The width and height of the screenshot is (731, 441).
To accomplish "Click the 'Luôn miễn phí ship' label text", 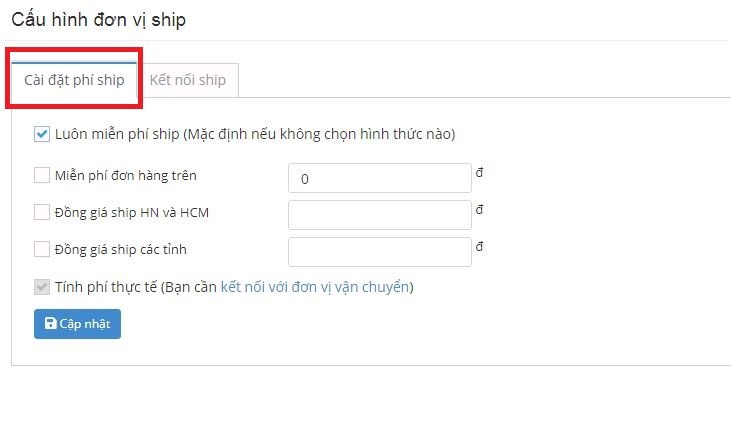I will coord(117,134).
